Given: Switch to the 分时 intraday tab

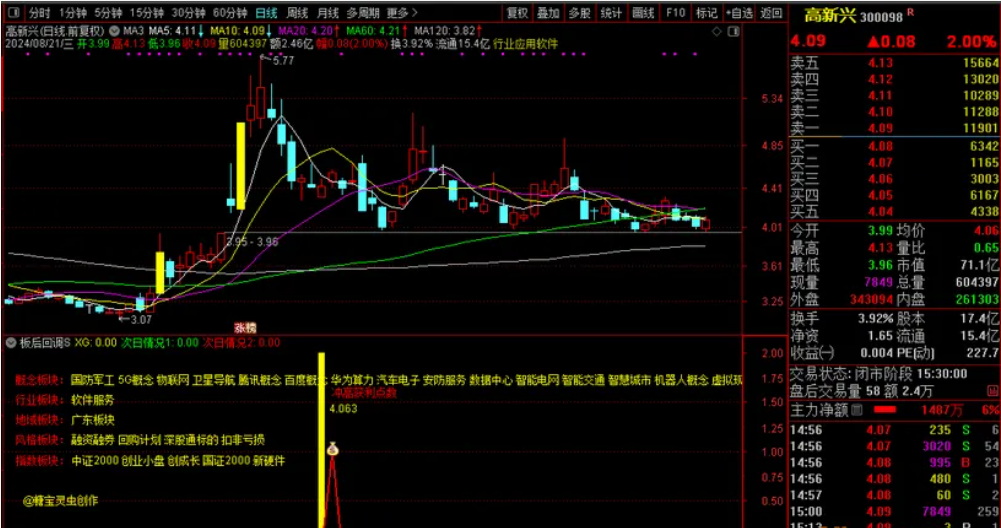Looking at the screenshot, I should tap(38, 14).
